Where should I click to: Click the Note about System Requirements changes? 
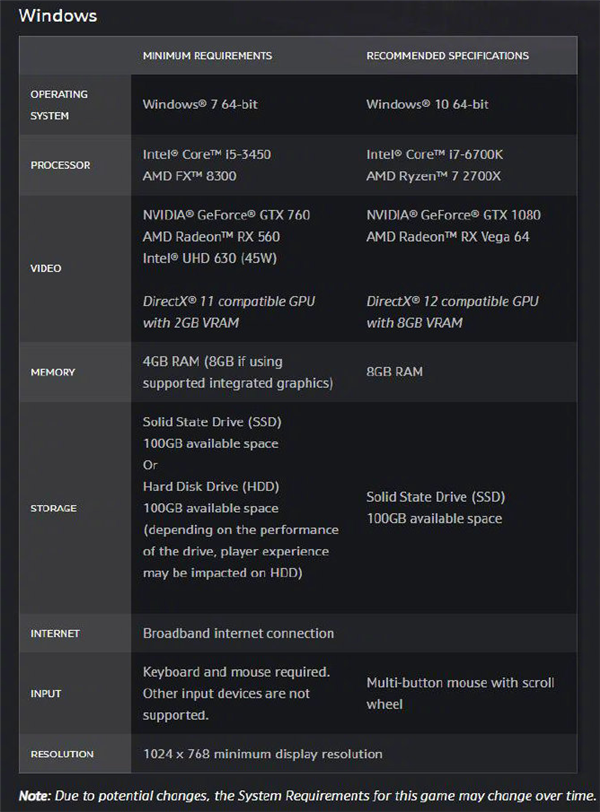308,796
